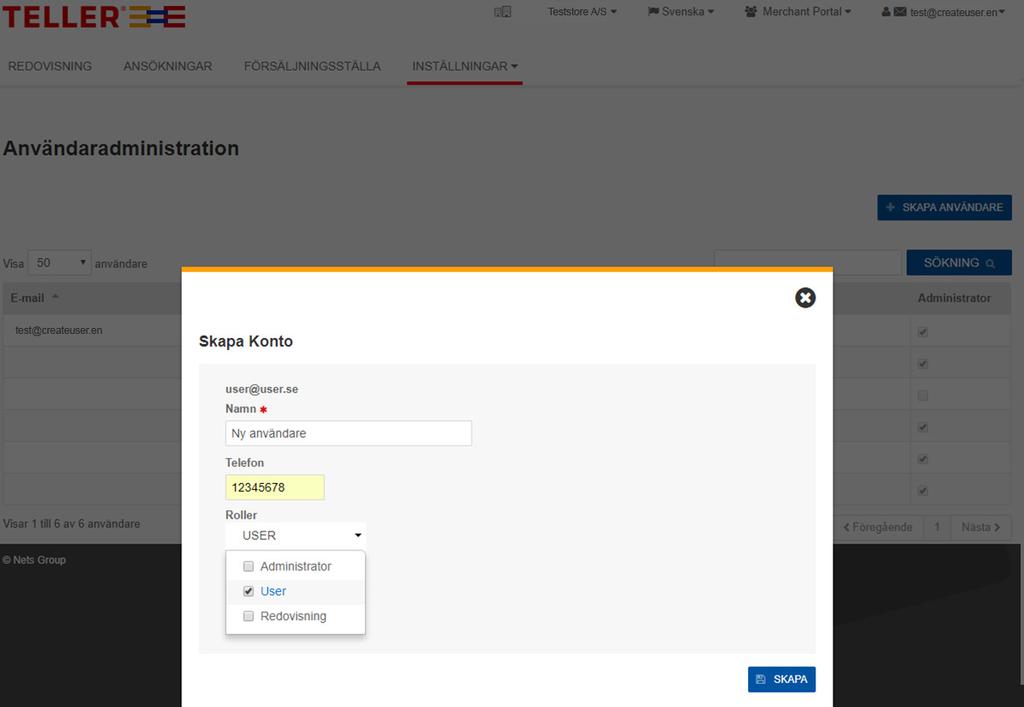Open the Teststore A/S dropdown
The image size is (1024, 707).
click(x=582, y=12)
